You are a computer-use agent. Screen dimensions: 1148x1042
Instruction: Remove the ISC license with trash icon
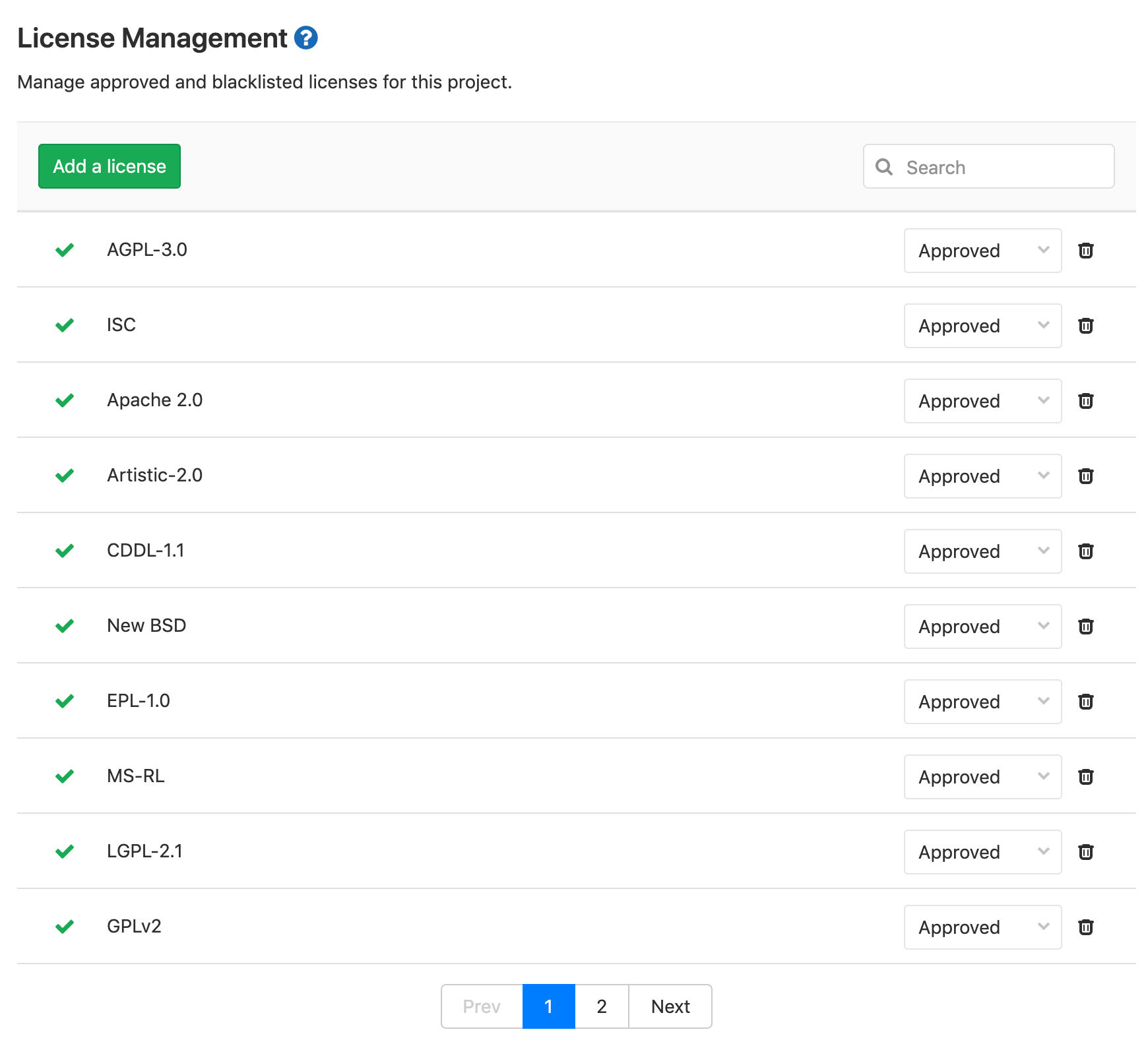point(1085,326)
